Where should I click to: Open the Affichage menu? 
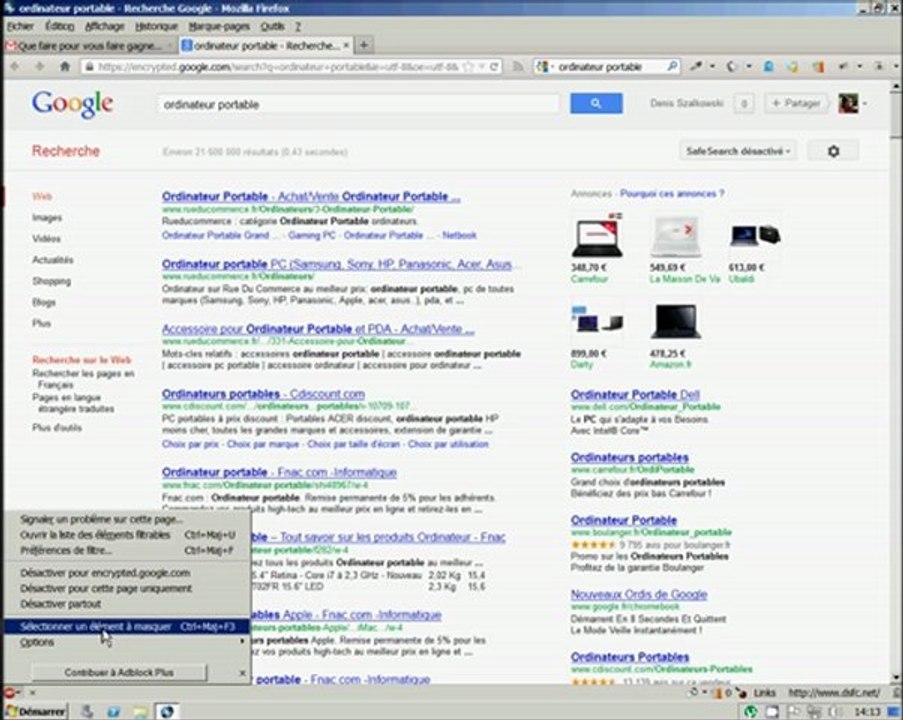[x=104, y=26]
